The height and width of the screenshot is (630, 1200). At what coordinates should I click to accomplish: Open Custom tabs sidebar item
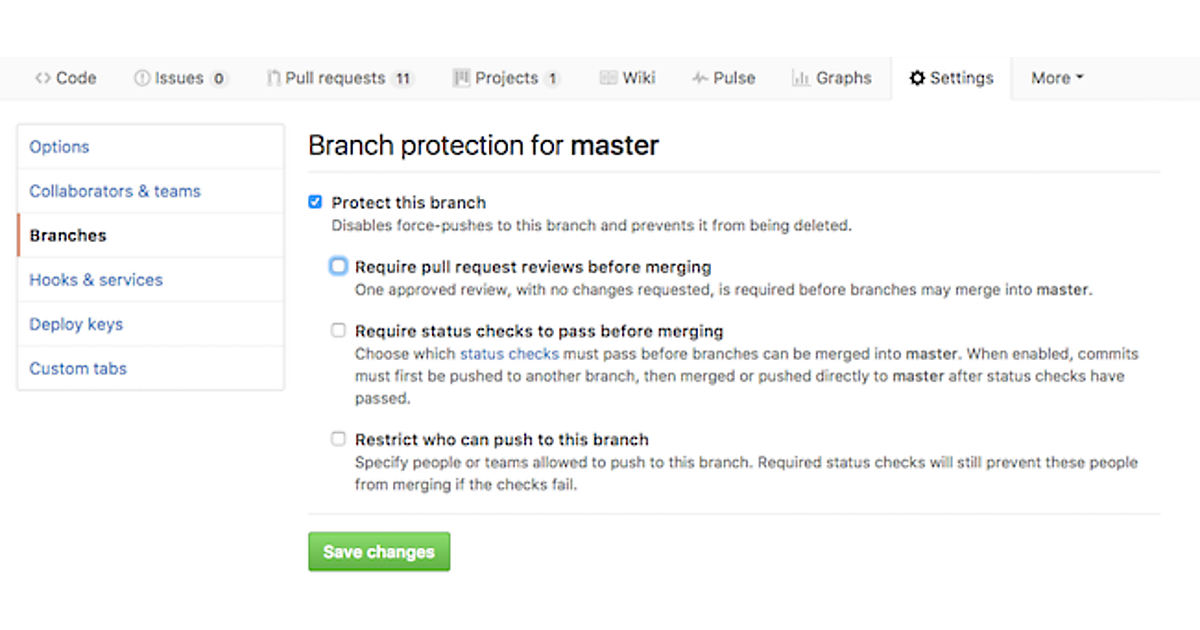78,368
